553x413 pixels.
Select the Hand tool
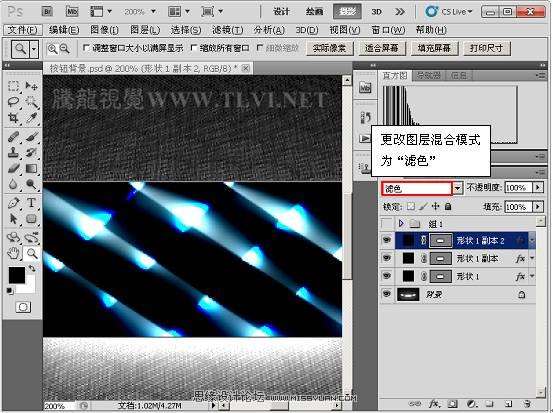coord(13,253)
